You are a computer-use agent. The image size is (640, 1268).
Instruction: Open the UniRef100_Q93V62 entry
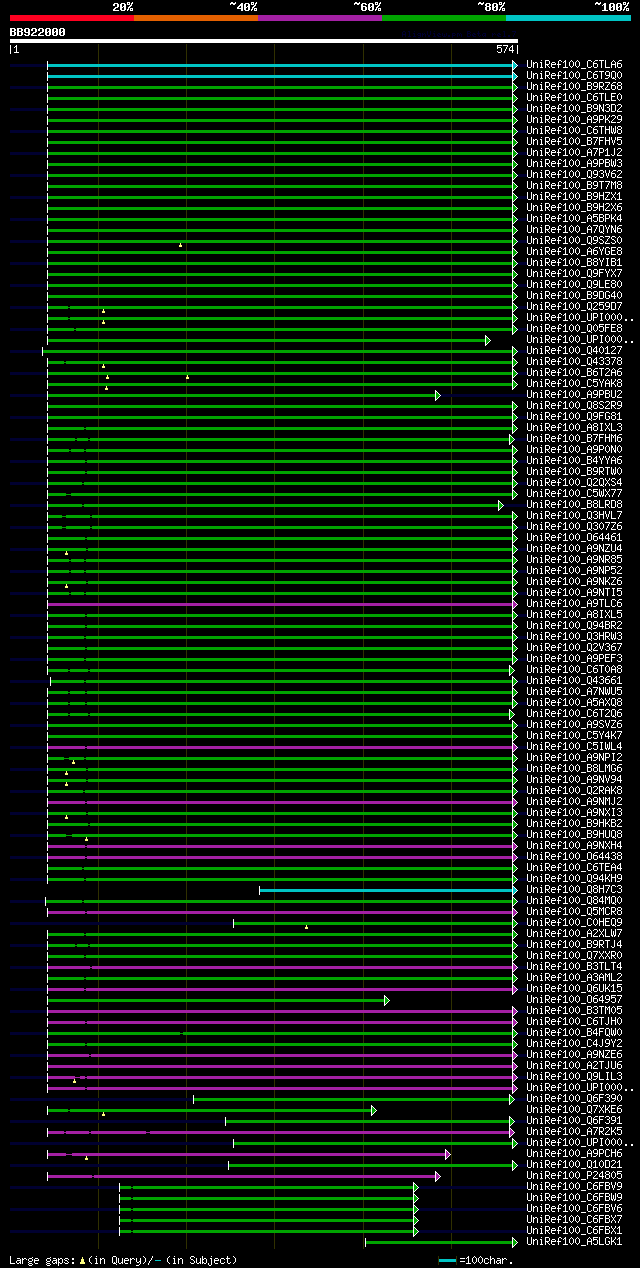point(574,174)
